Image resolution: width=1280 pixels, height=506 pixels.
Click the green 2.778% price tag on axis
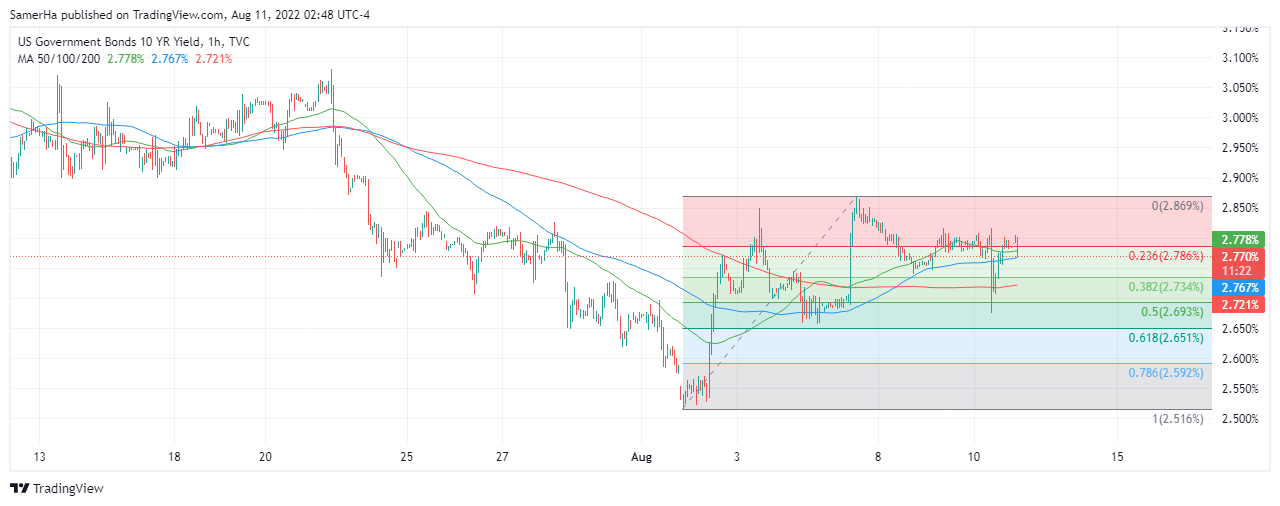coord(1238,240)
